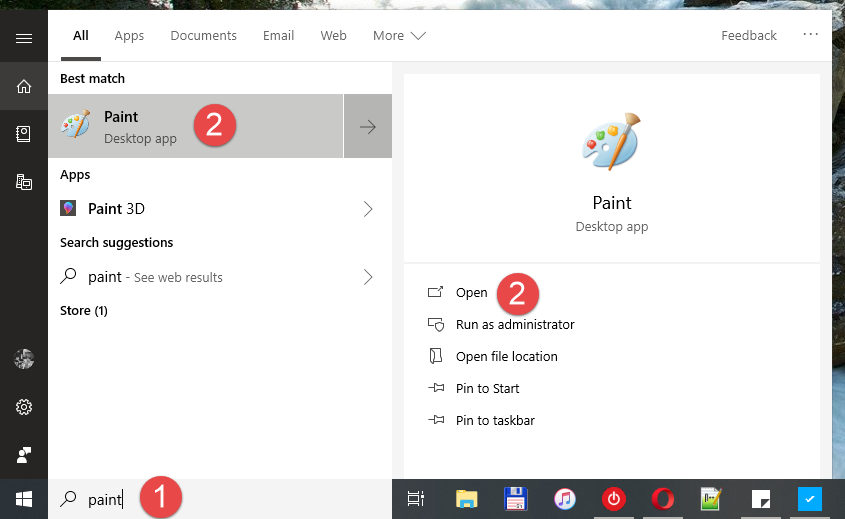Choose Open file location
Viewport: 845px width, 519px height.
[x=493, y=356]
